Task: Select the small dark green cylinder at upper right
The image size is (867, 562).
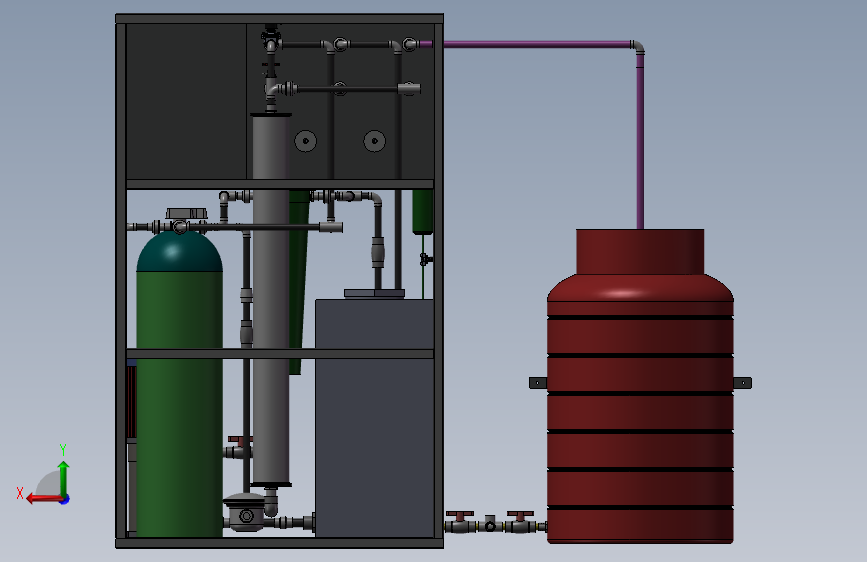Action: click(x=422, y=212)
